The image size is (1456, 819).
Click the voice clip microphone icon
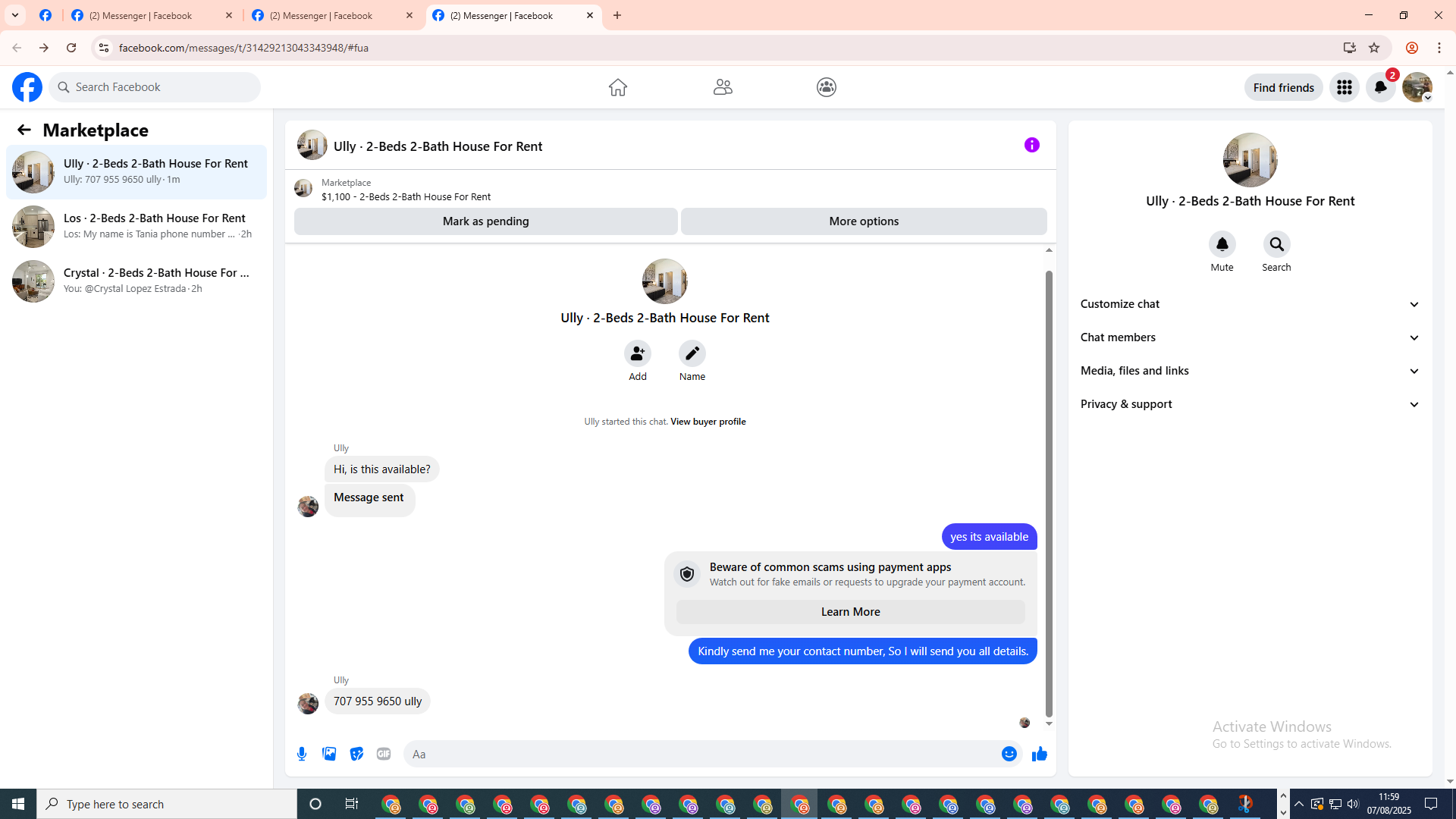click(x=302, y=754)
